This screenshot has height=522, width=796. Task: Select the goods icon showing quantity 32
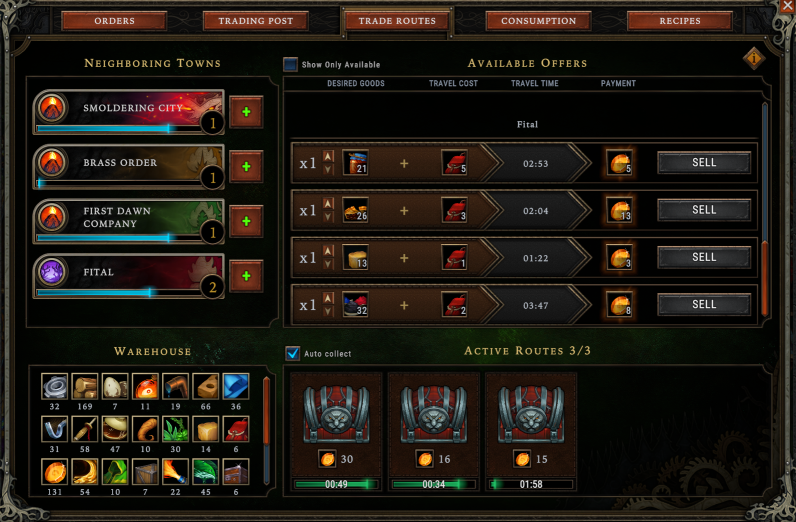click(x=355, y=305)
